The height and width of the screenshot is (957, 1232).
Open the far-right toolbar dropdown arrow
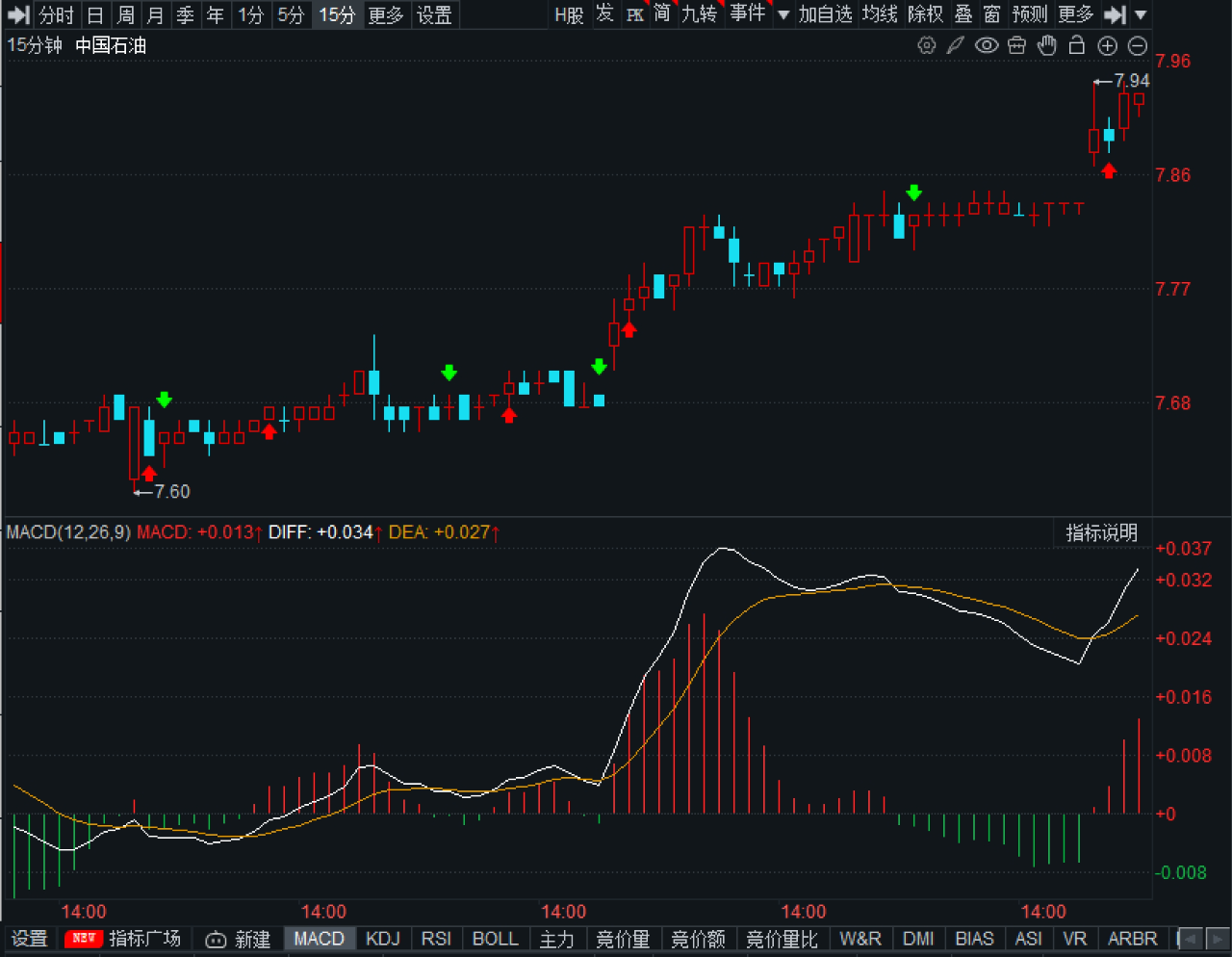coord(1141,14)
